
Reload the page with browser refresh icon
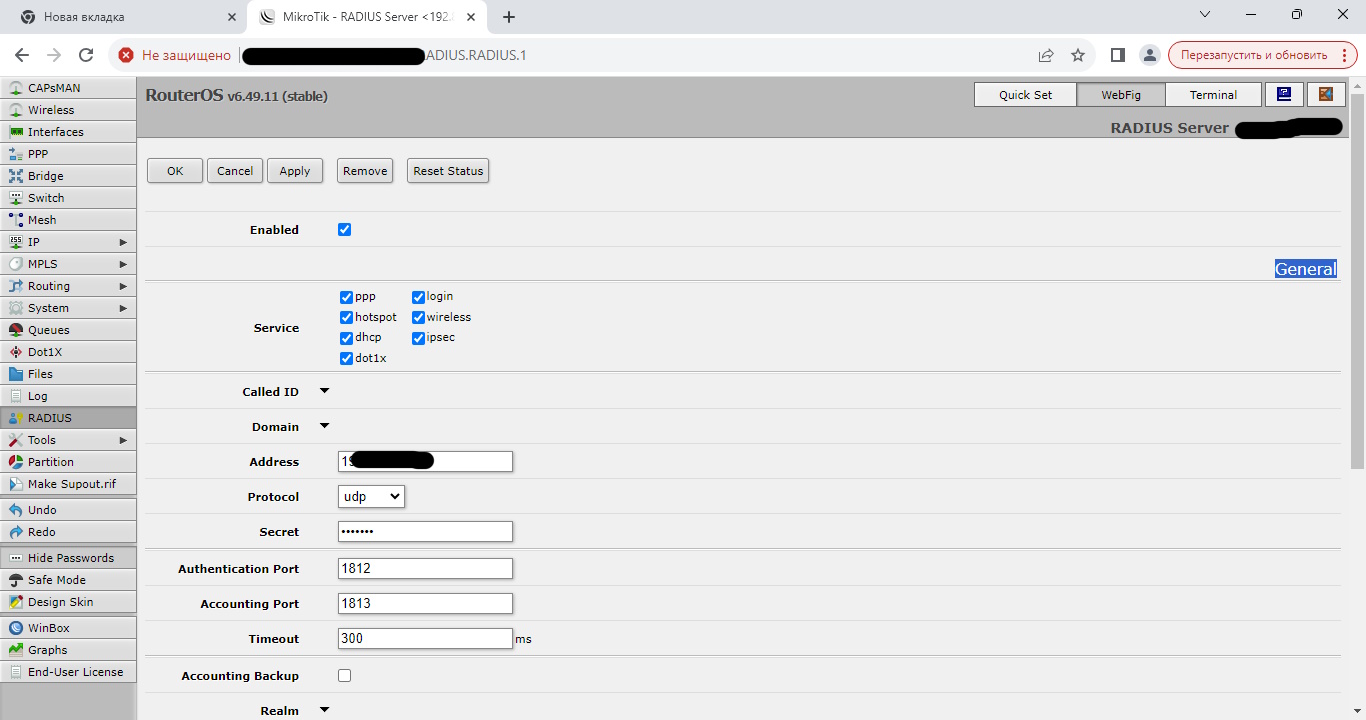86,55
